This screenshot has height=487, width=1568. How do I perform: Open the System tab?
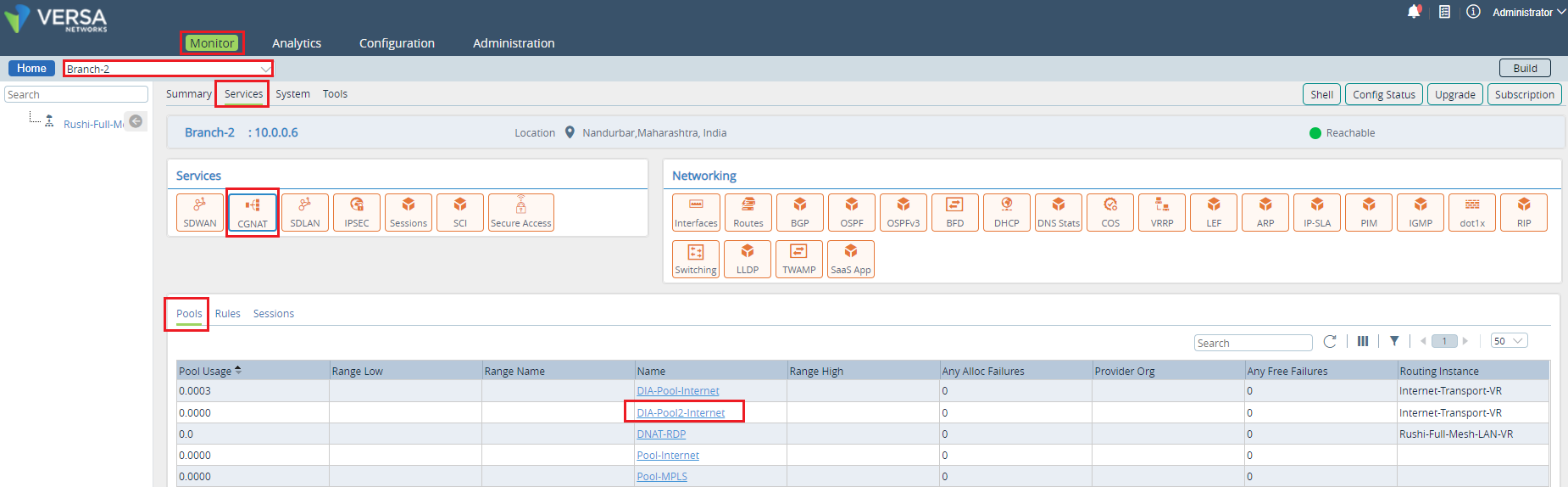point(292,94)
